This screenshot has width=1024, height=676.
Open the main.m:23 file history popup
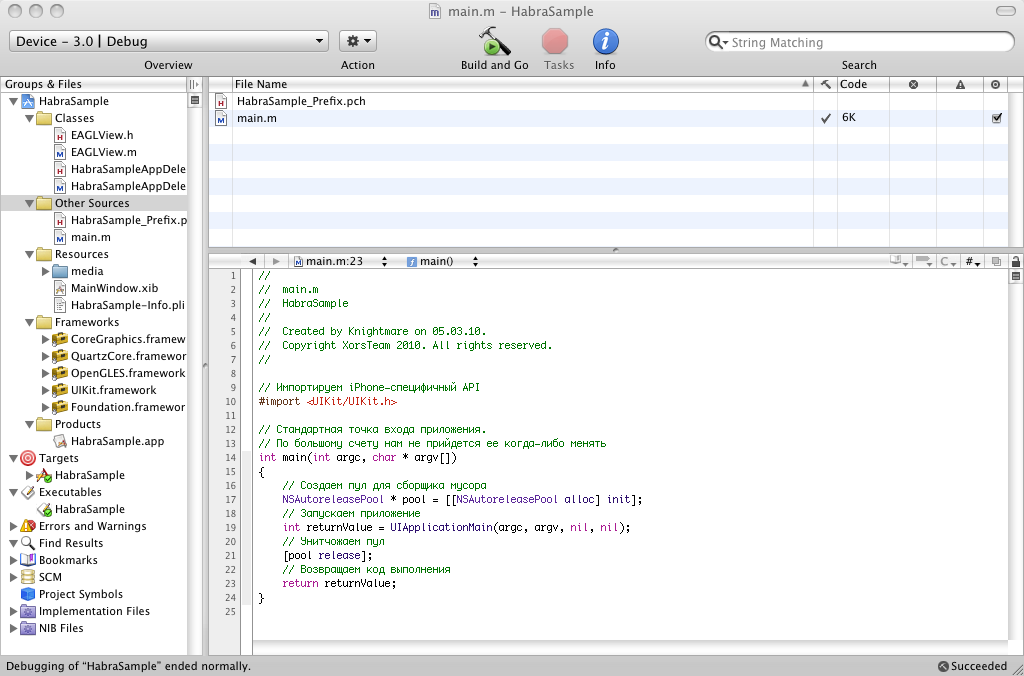(x=341, y=261)
